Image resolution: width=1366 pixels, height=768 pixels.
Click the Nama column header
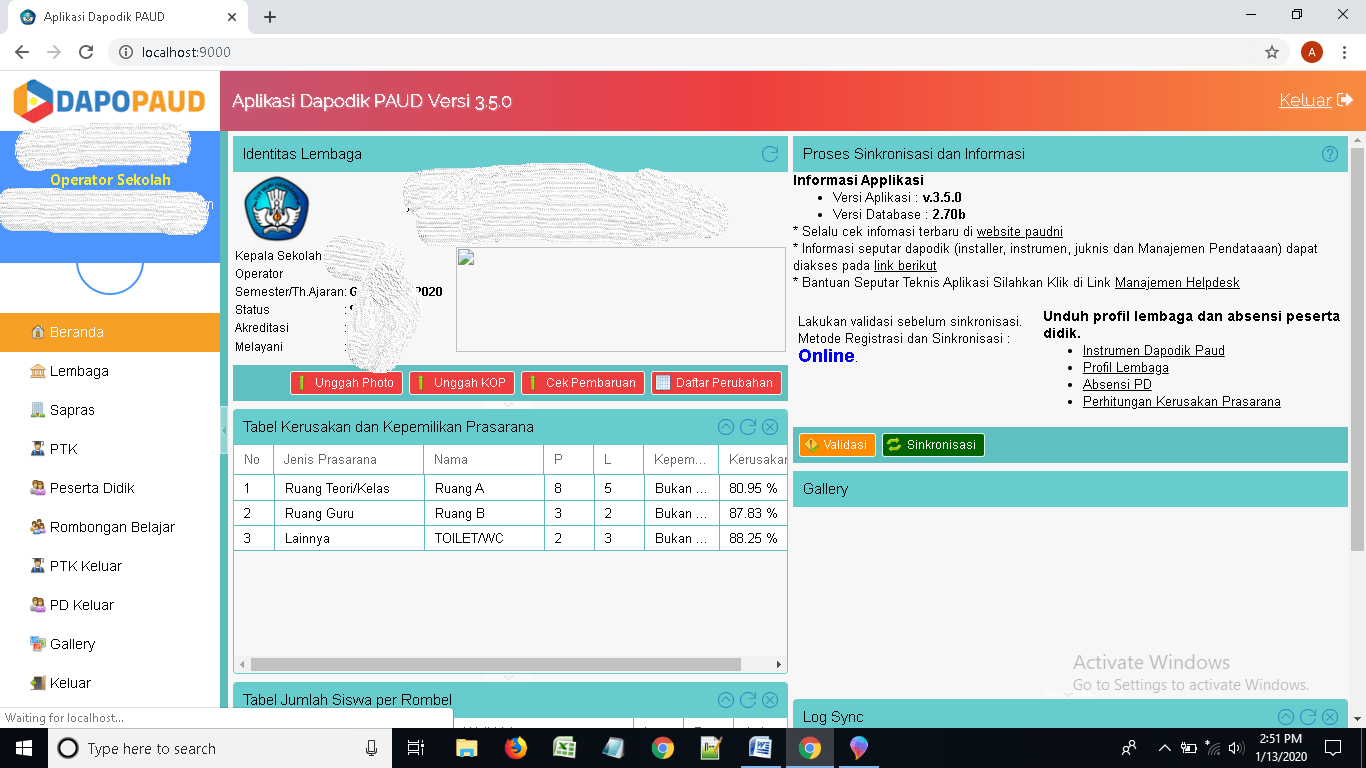484,460
